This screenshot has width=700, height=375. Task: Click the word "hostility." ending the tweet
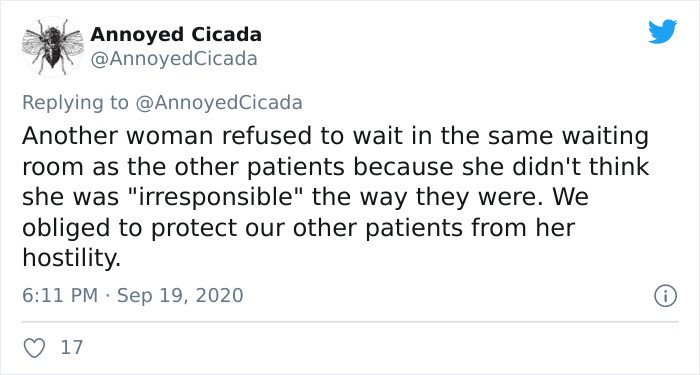[71, 258]
